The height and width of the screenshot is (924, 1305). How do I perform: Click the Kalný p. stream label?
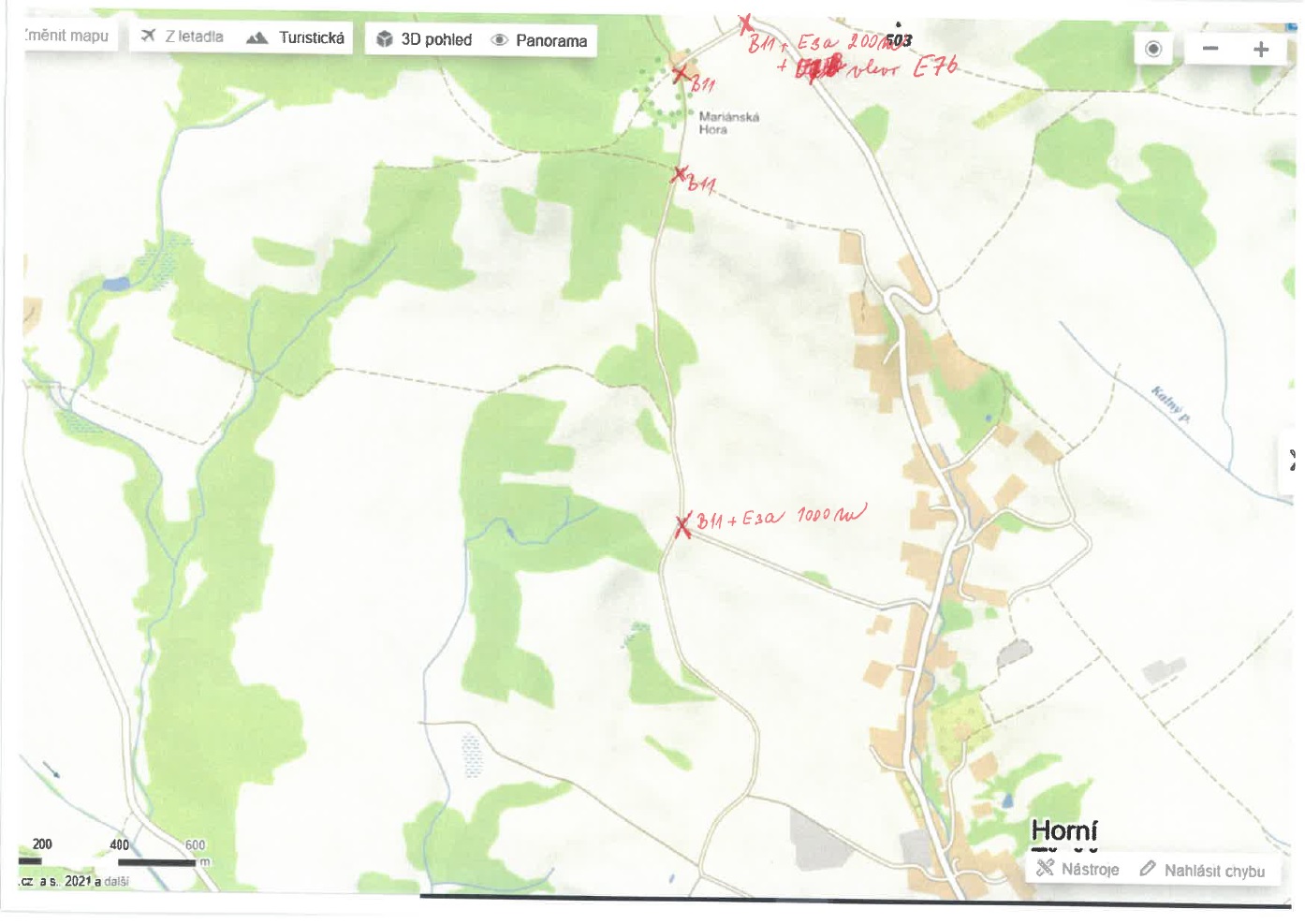pyautogui.click(x=1170, y=405)
